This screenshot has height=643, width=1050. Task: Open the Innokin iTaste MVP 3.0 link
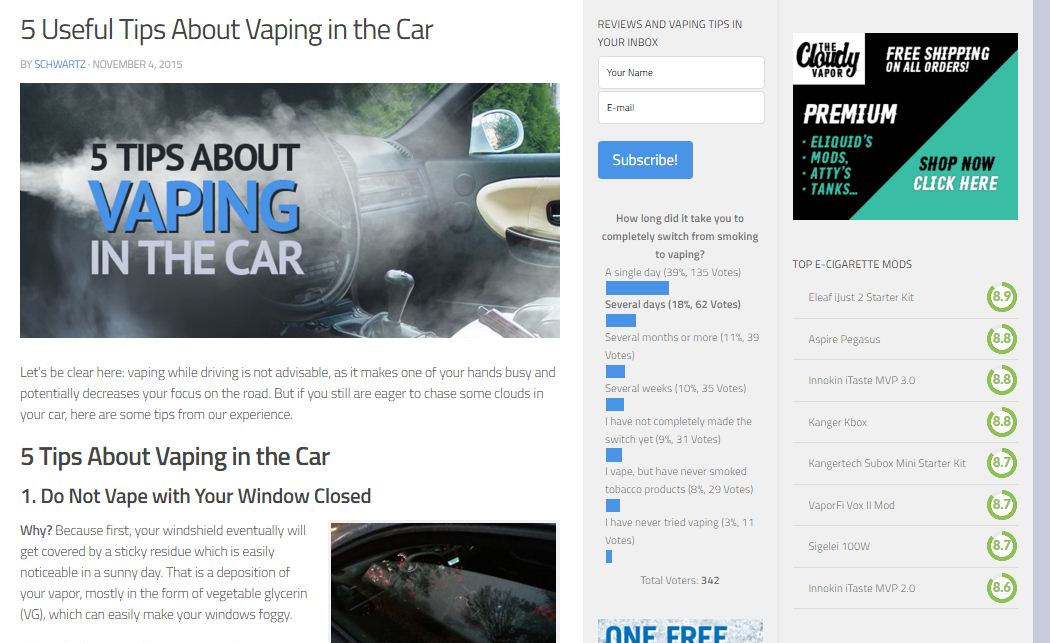click(861, 380)
